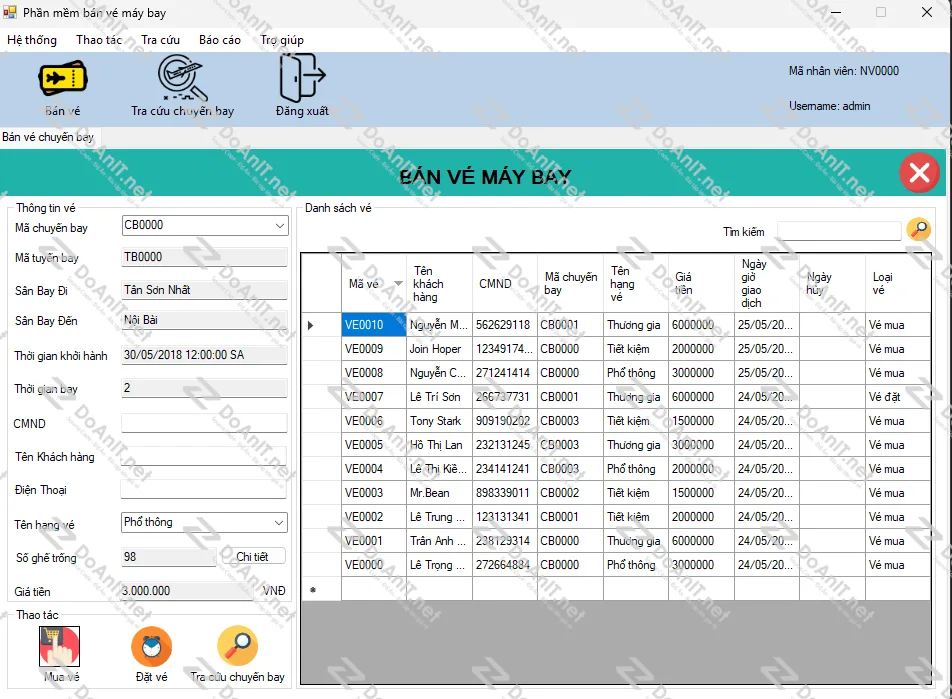Open the Báo cáo menu
The width and height of the screenshot is (952, 699).
pos(219,40)
